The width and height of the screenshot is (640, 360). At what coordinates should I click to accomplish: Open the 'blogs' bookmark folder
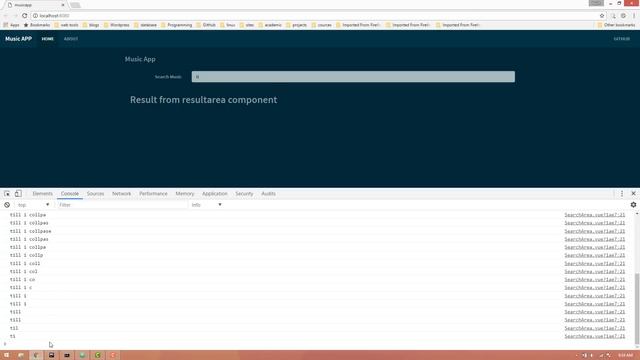91,25
